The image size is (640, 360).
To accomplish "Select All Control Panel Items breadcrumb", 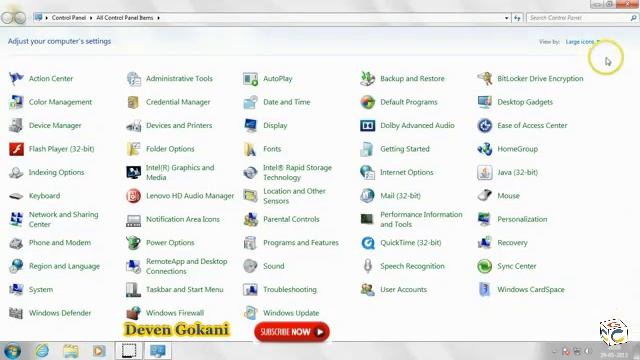I will (x=124, y=18).
